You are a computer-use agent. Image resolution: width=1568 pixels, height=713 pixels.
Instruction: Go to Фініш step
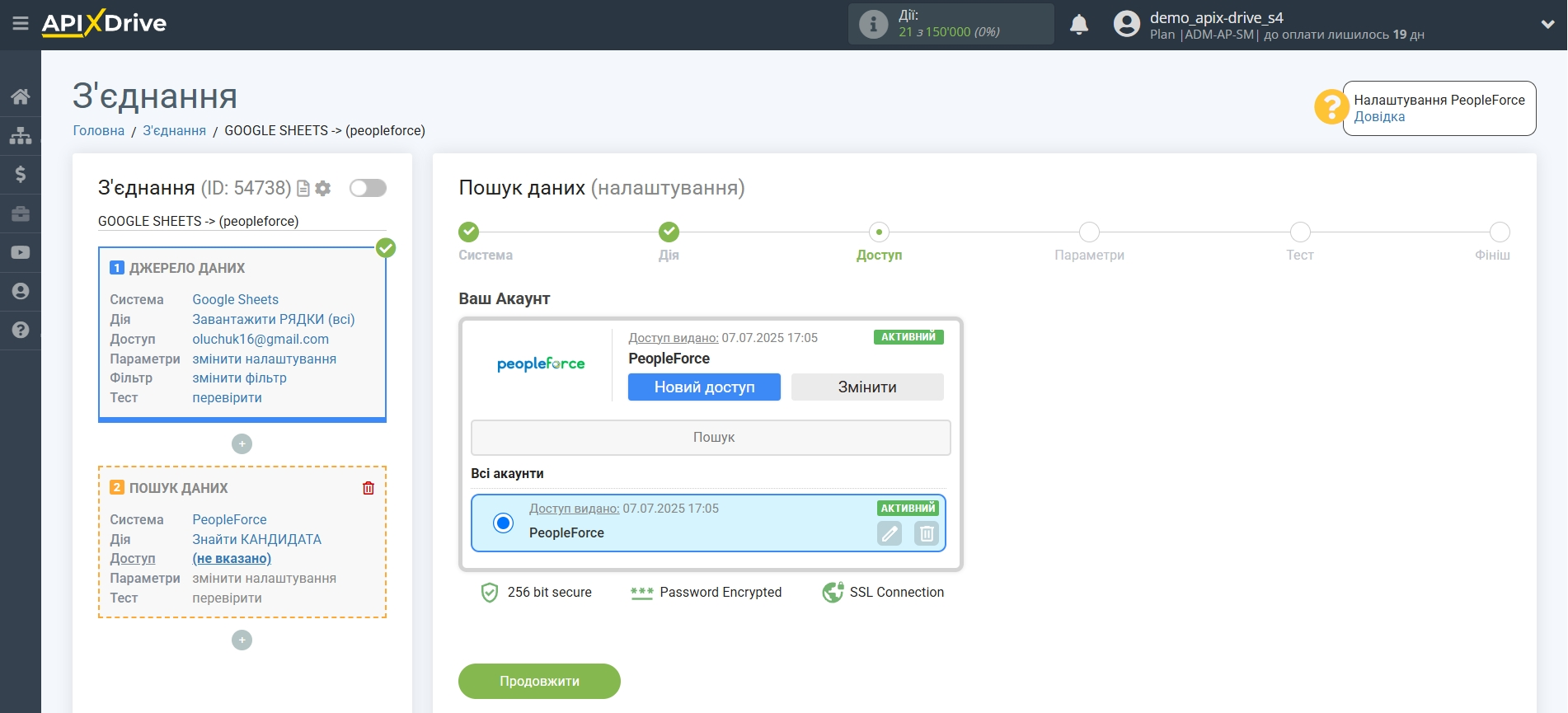1500,232
